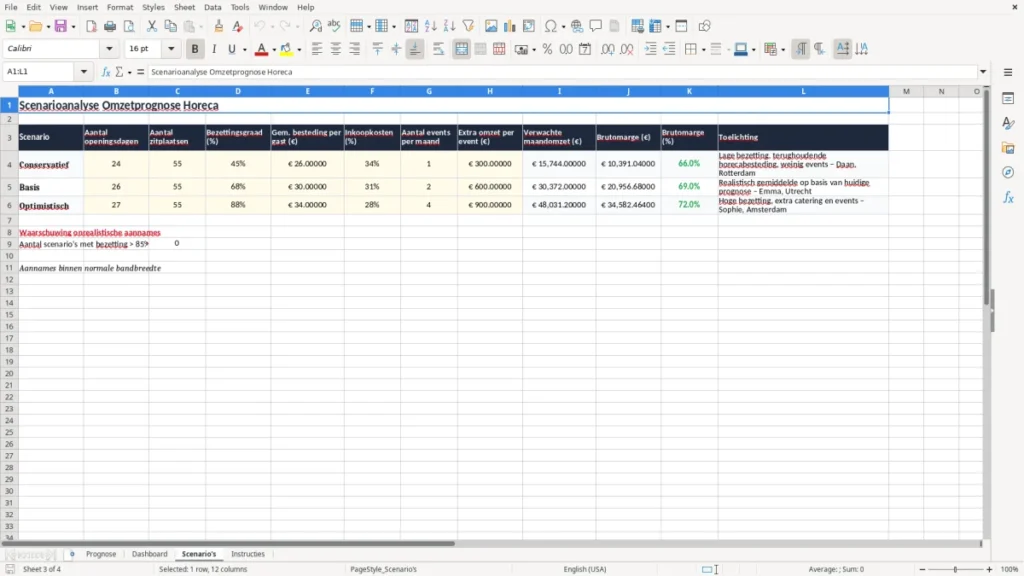Open highlighting color dropdown arrow
Viewport: 1024px width, 576px height.
[x=299, y=50]
